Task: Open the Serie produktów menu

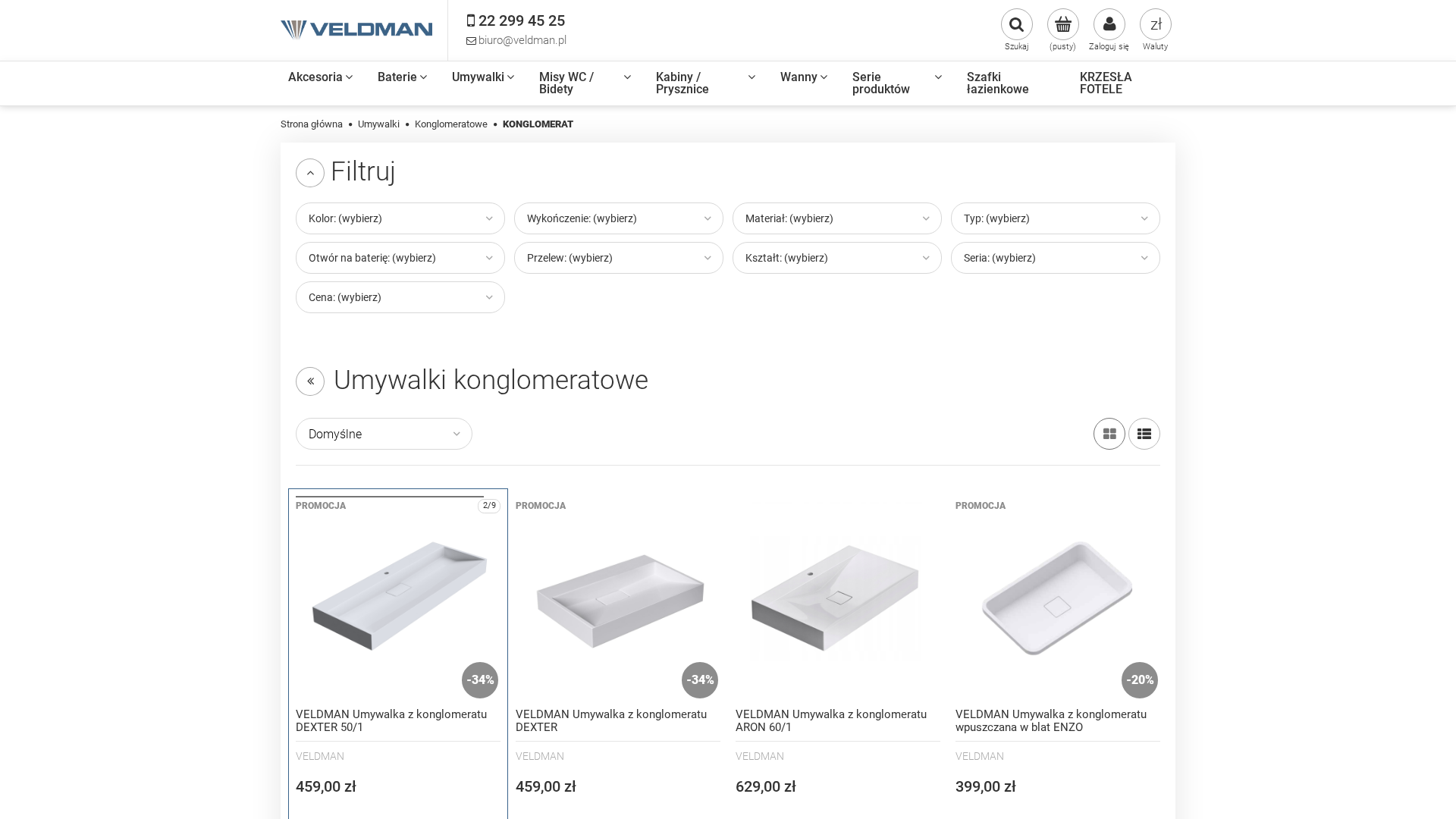Action: [x=897, y=83]
